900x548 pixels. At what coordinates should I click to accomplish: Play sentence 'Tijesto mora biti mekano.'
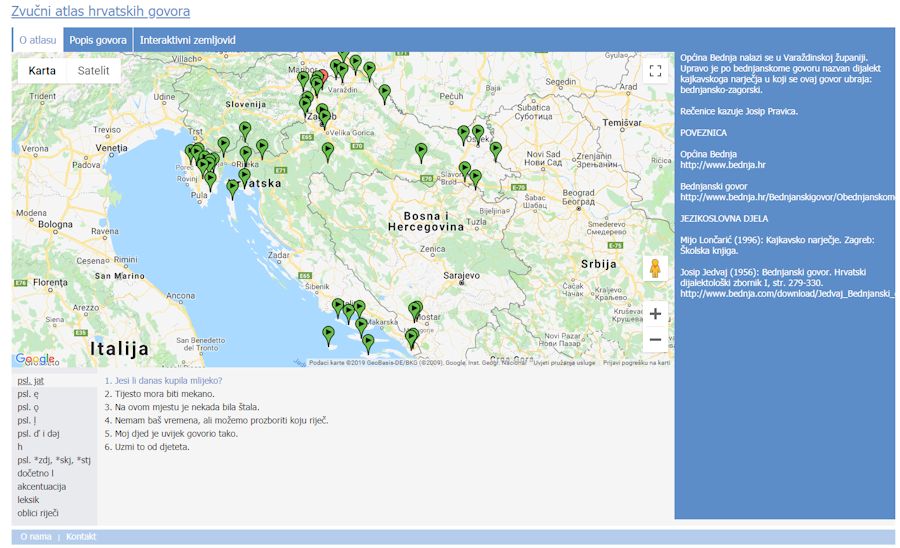[x=152, y=394]
